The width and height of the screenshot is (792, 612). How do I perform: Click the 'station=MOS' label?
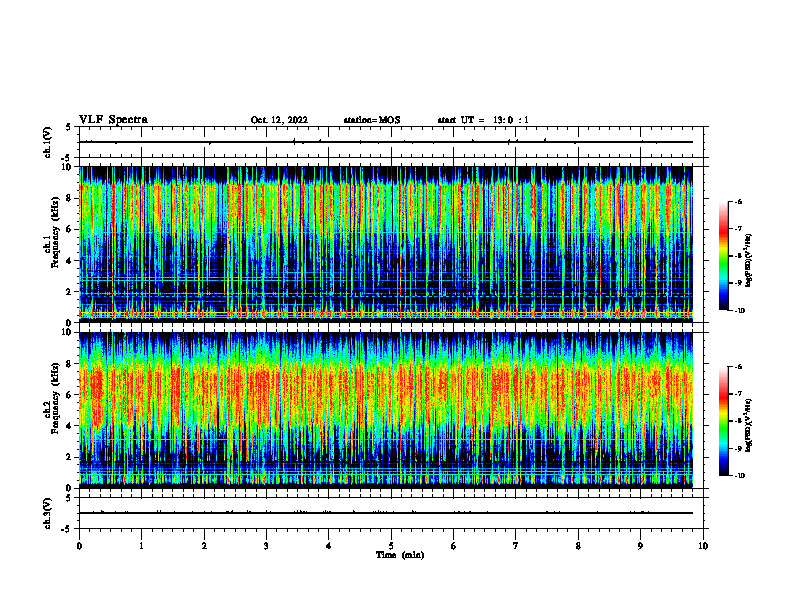click(372, 120)
